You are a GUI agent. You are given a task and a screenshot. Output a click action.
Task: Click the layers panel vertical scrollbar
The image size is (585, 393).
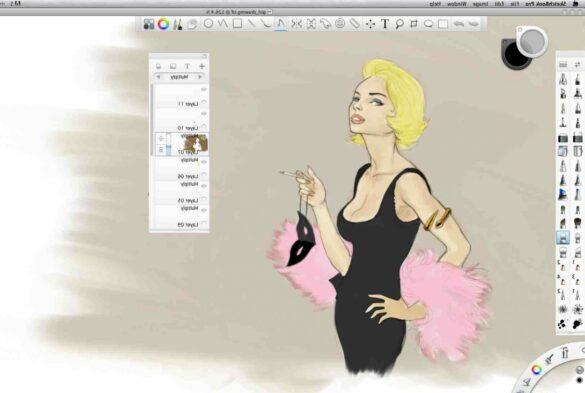(x=152, y=119)
